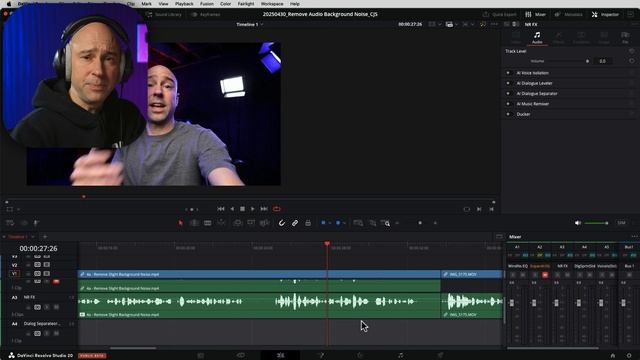Viewport: 640px width, 360px height.
Task: Click the DIM audio button
Action: coord(621,223)
